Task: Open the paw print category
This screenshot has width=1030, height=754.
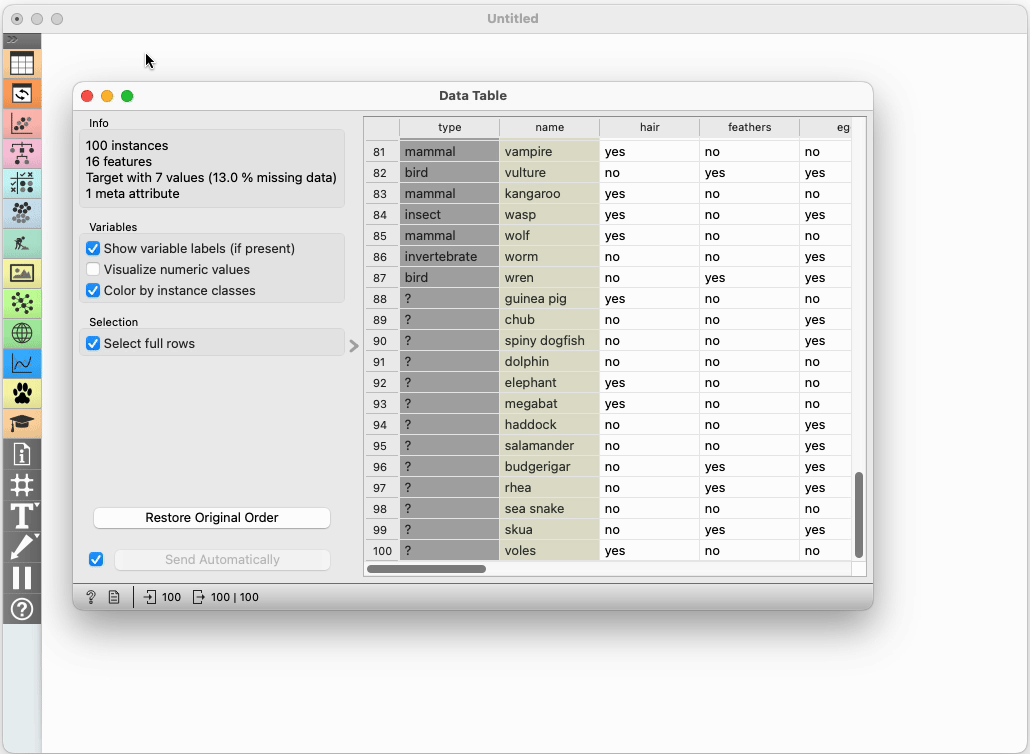Action: (22, 393)
